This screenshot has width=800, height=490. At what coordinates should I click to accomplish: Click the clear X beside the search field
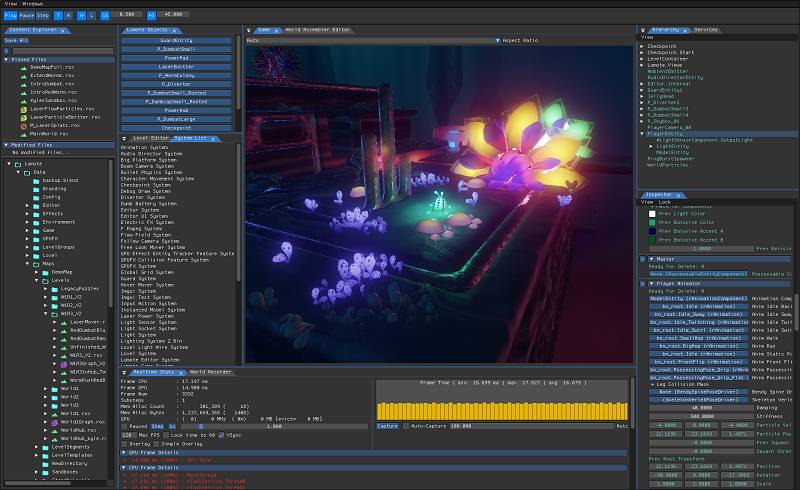pyautogui.click(x=7, y=51)
